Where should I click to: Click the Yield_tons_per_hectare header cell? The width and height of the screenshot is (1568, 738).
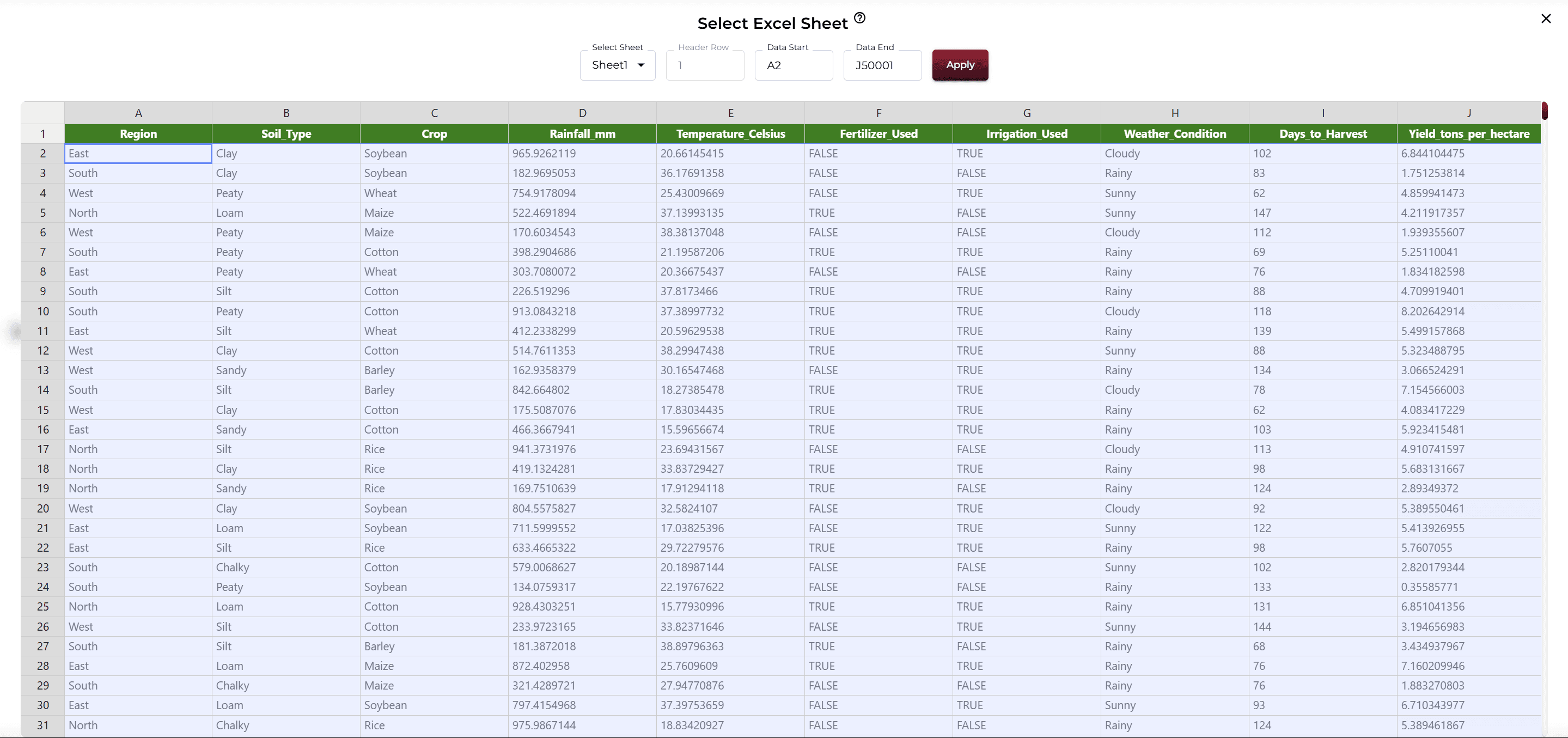(1469, 134)
